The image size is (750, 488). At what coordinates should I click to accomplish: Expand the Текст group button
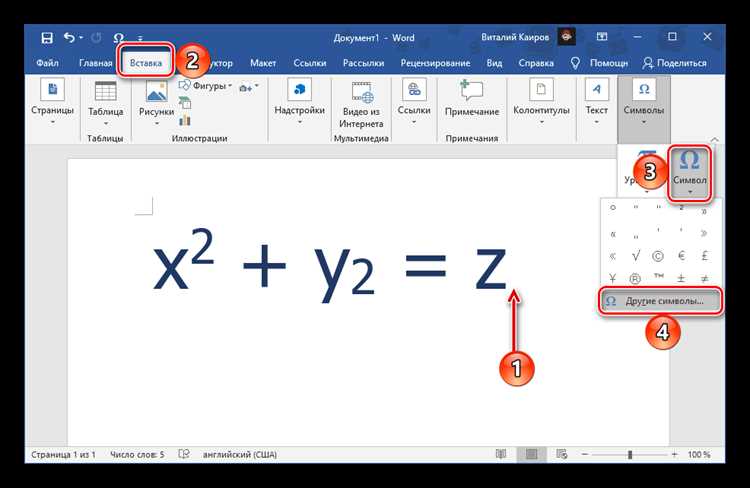[x=596, y=102]
